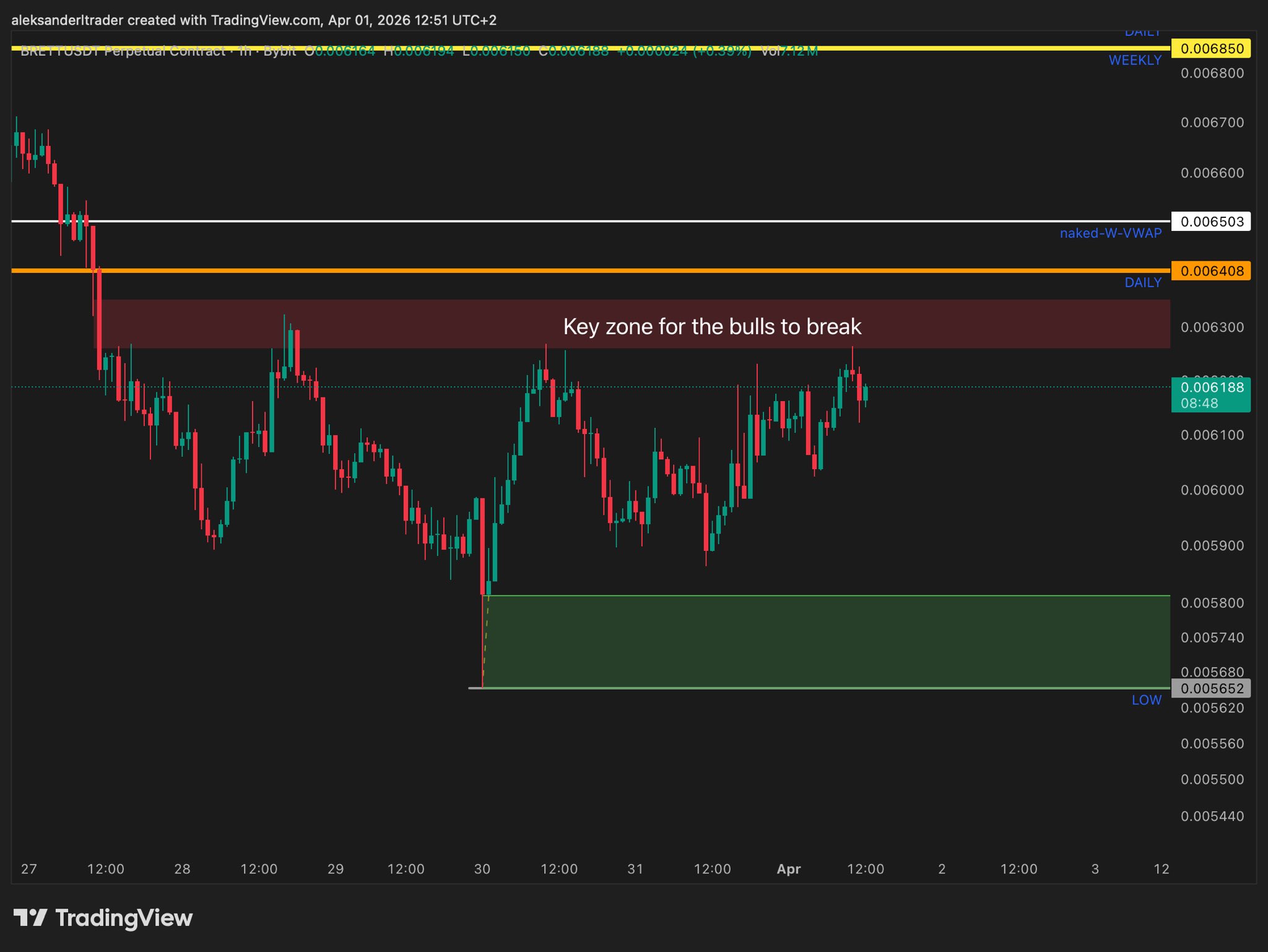Click the BRETTUSDT Perpetual Contract symbol title
Viewport: 1268px width, 952px height.
123,51
